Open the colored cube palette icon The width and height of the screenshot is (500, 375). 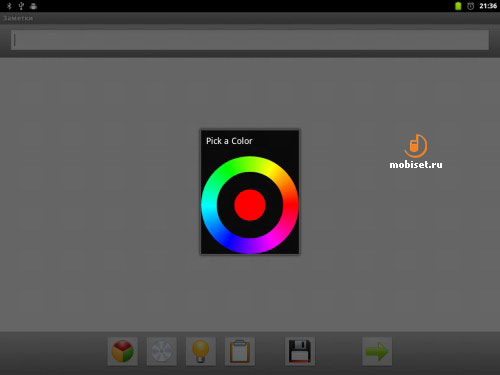pos(123,351)
